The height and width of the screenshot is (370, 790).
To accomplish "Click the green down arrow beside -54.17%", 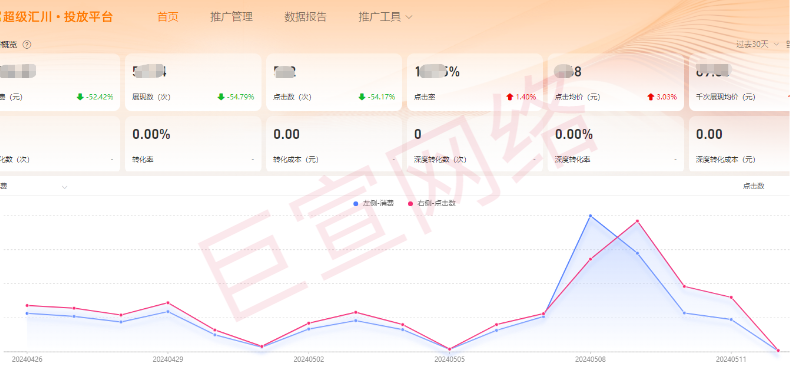I will [362, 97].
